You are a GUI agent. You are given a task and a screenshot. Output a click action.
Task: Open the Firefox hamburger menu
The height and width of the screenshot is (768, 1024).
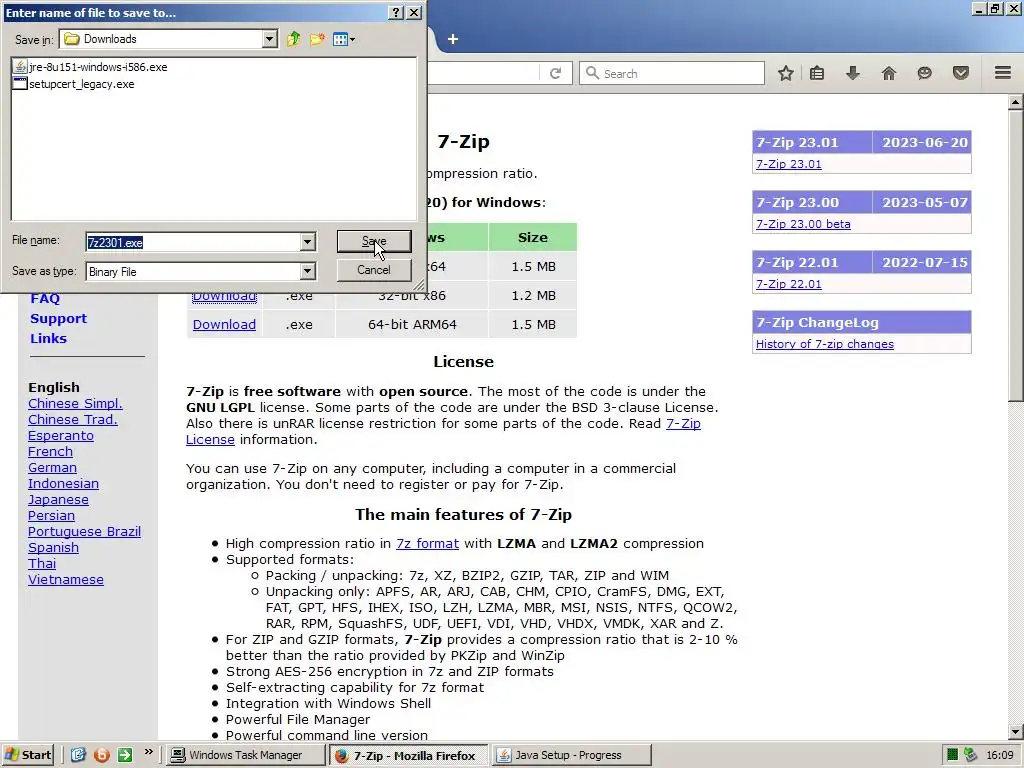pyautogui.click(x=1003, y=73)
